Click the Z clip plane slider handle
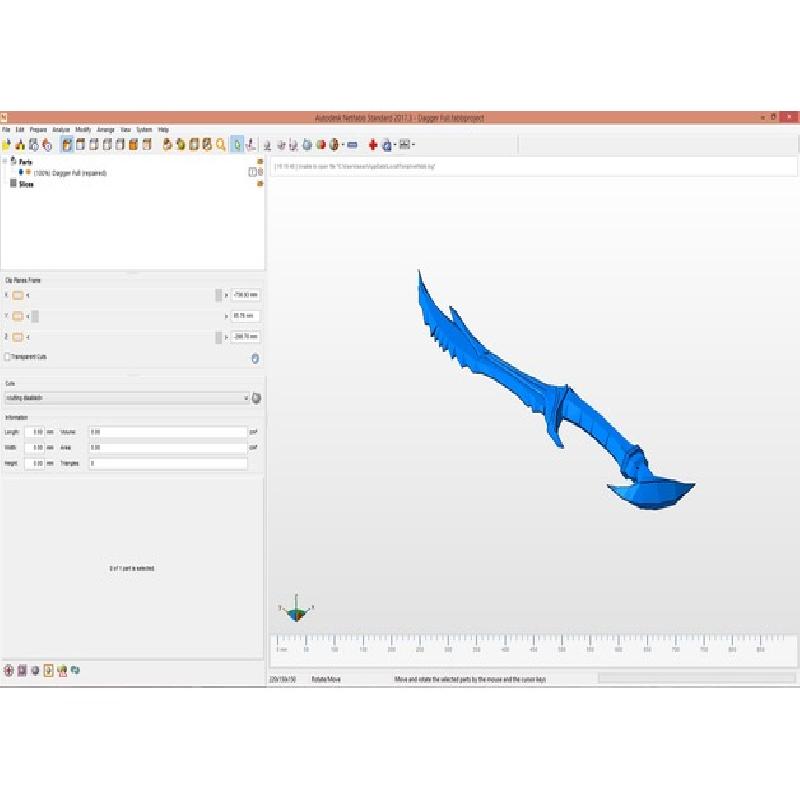Screen dimensions: 800x800 point(218,337)
